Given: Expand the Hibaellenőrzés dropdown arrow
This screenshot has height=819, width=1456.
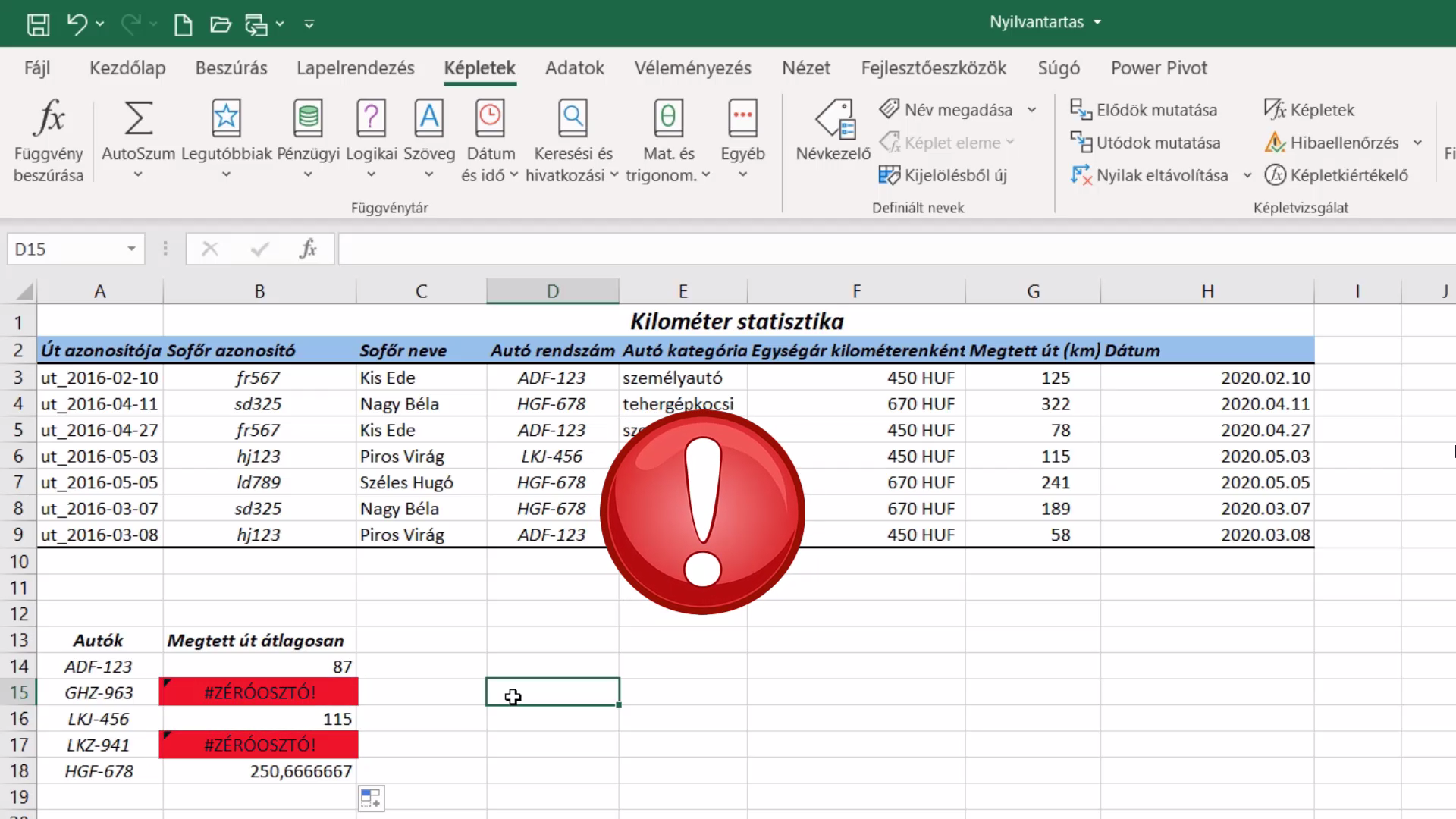Looking at the screenshot, I should tap(1417, 143).
